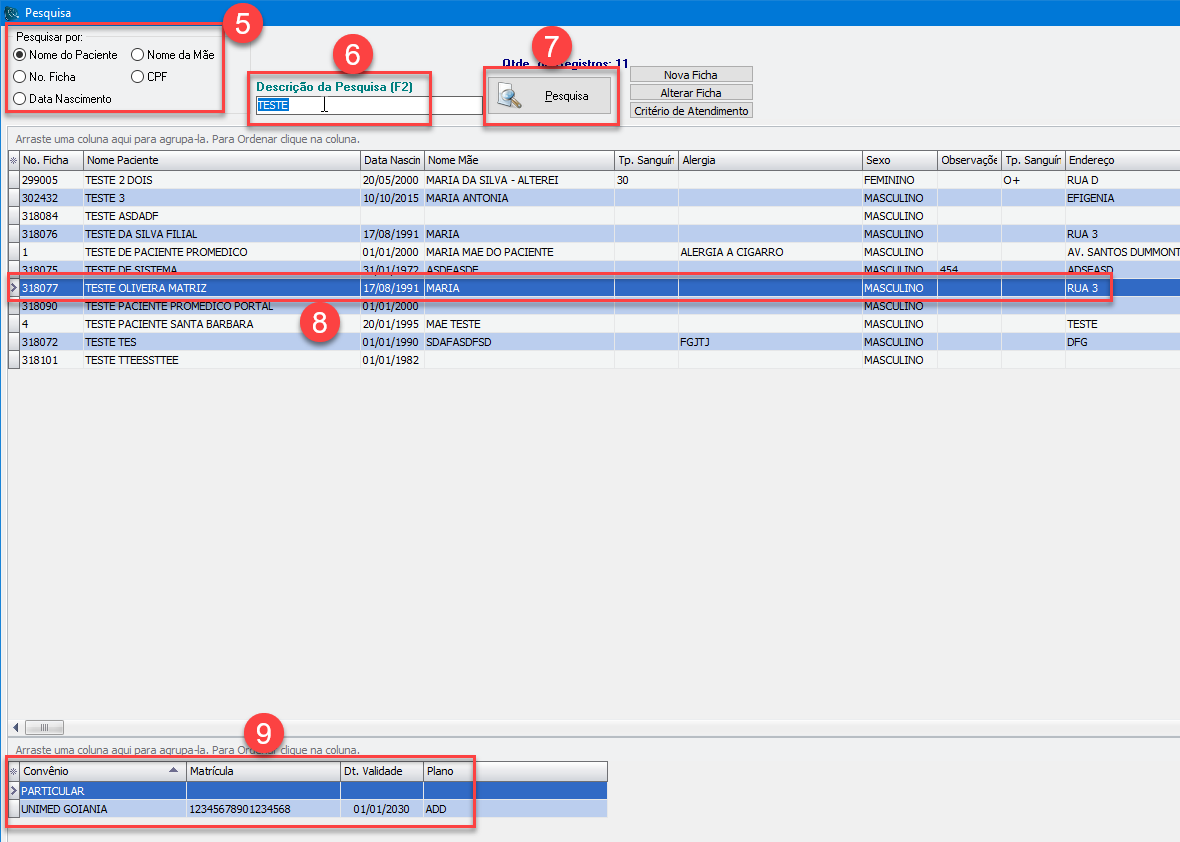Click the magnifier icon on Pesquisa button

510,97
